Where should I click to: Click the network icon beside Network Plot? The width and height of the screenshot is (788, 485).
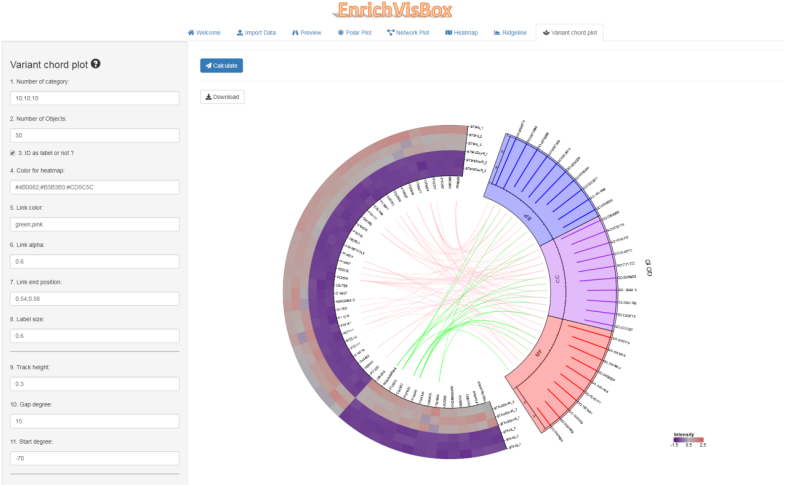(390, 33)
